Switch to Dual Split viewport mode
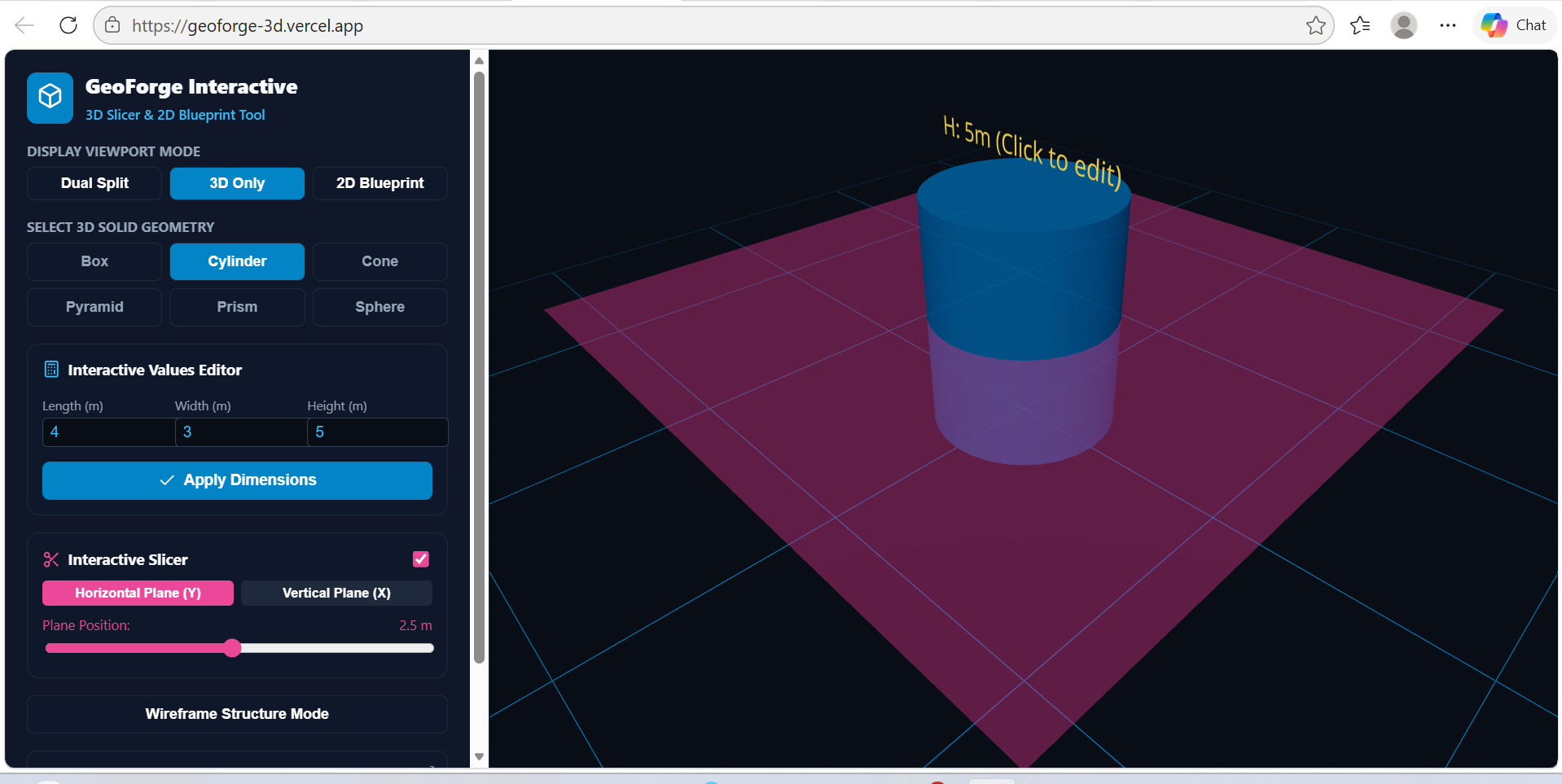Image resolution: width=1562 pixels, height=784 pixels. [94, 183]
